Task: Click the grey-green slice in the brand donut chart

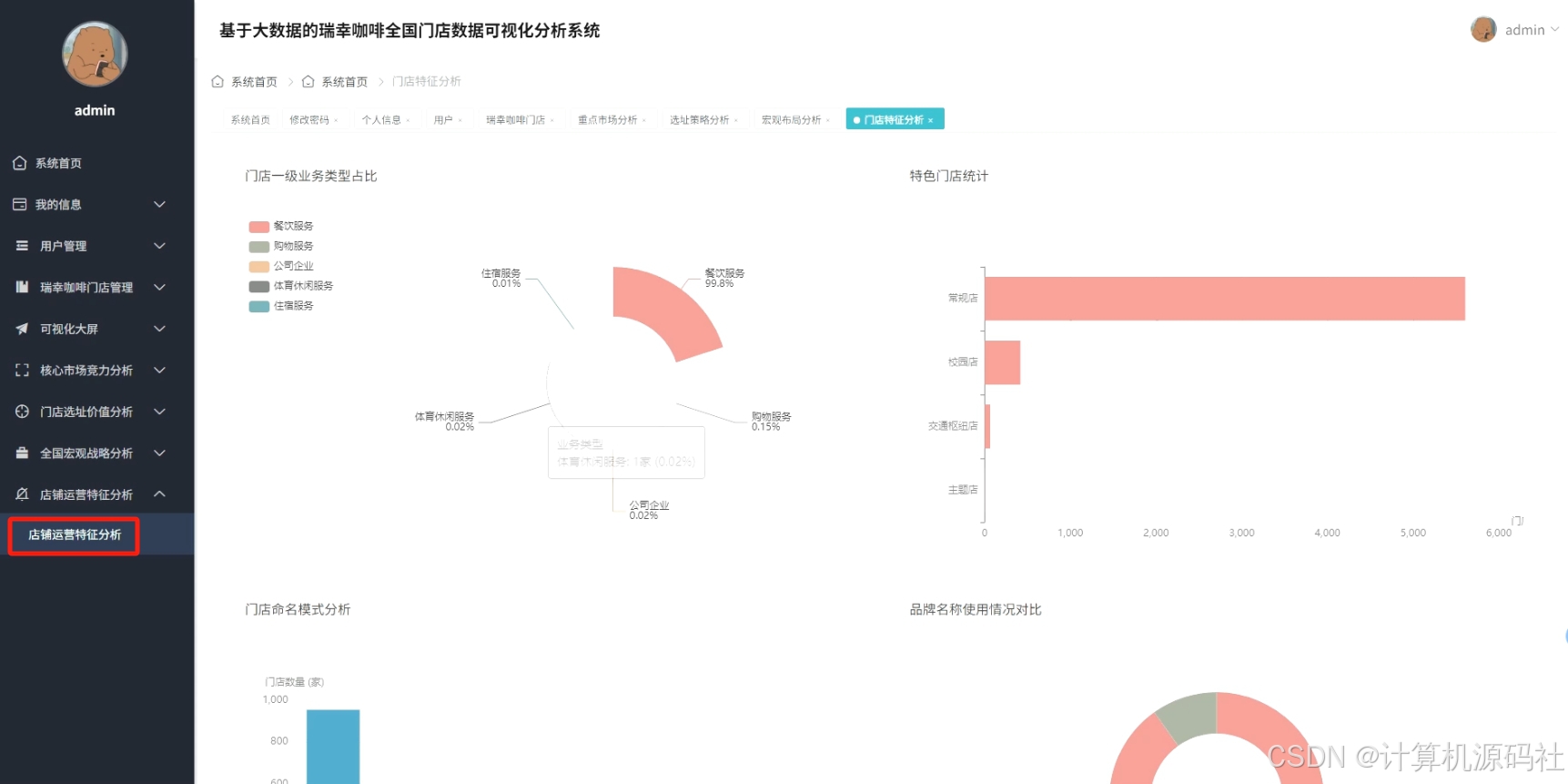Action: 1188,715
